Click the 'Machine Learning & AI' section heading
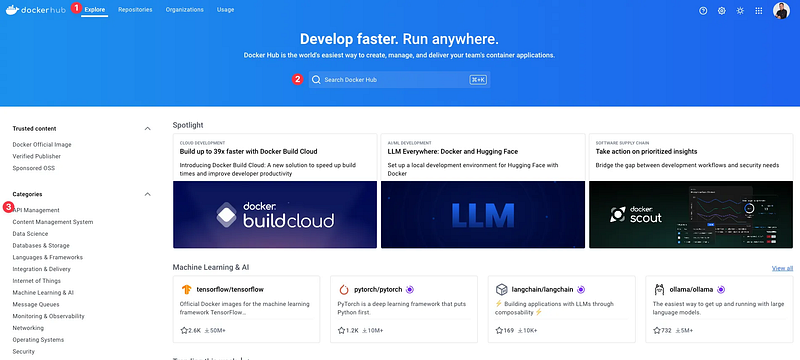Viewport: 800px width, 360px height. click(x=211, y=267)
